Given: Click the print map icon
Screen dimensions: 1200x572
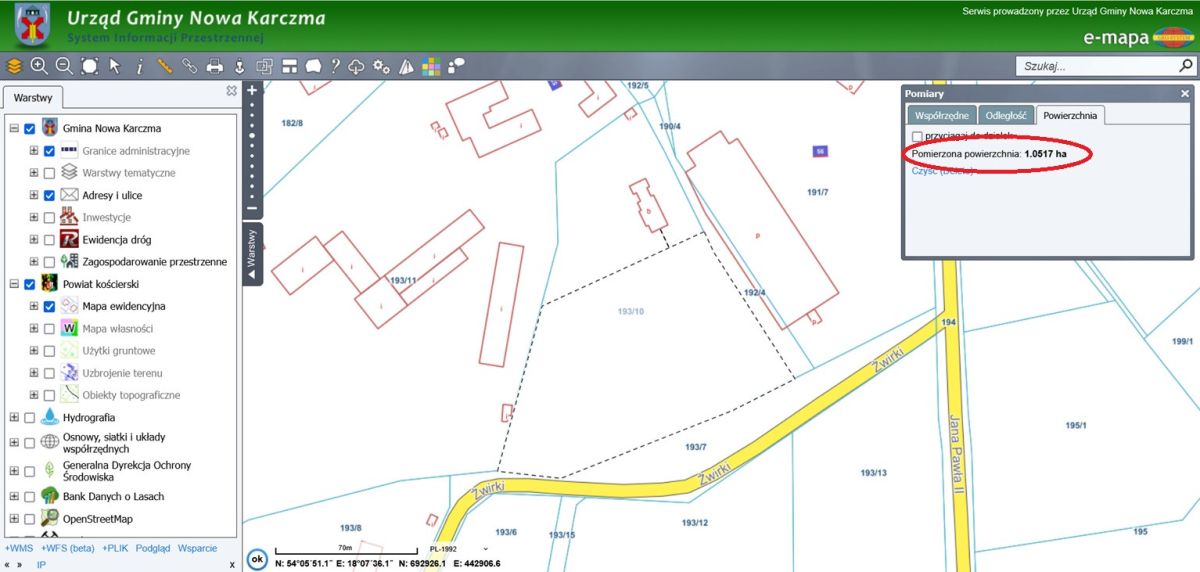Looking at the screenshot, I should click(x=214, y=66).
